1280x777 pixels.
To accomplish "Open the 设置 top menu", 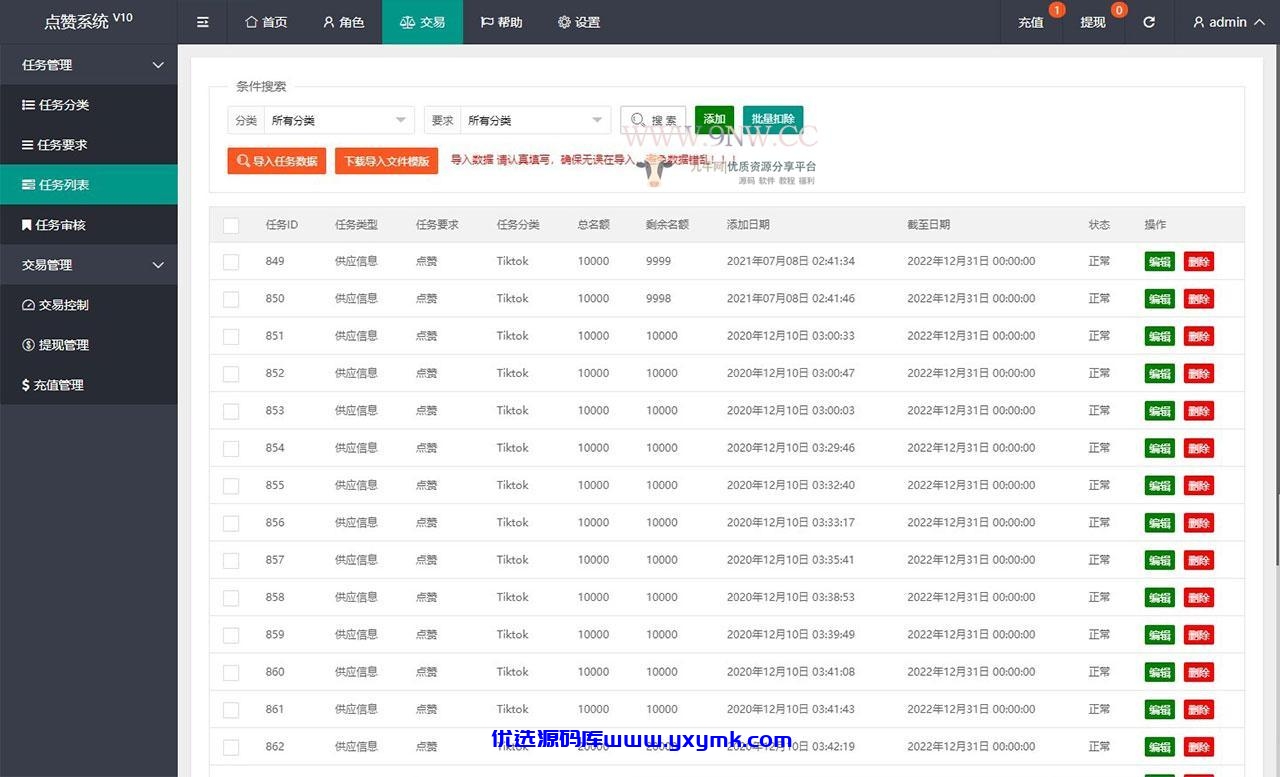I will pos(579,22).
